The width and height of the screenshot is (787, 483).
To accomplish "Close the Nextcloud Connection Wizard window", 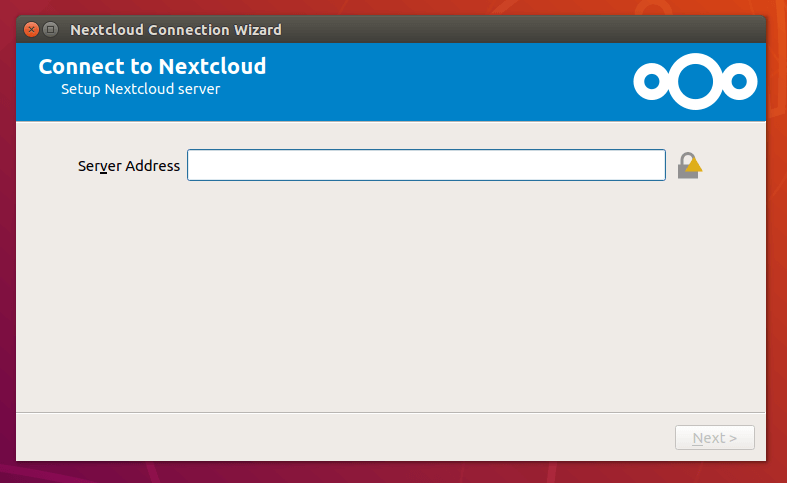I will [x=31, y=30].
